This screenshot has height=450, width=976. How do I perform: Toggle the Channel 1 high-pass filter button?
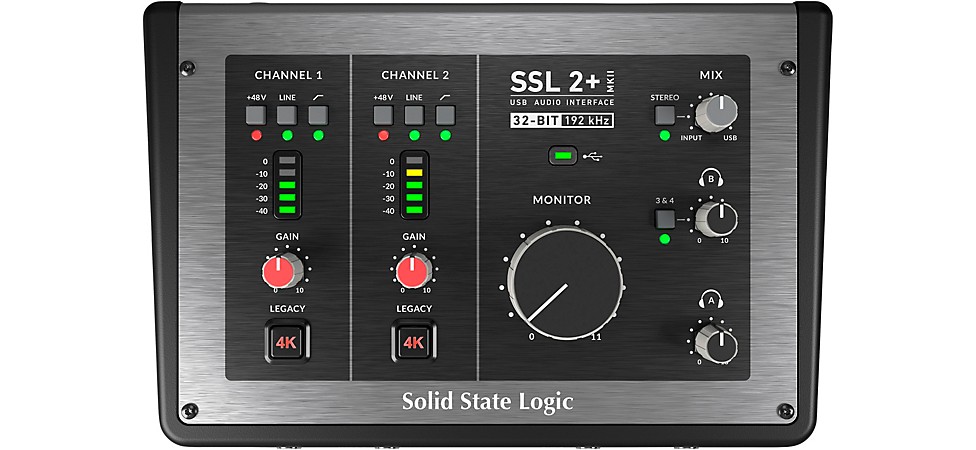318,115
